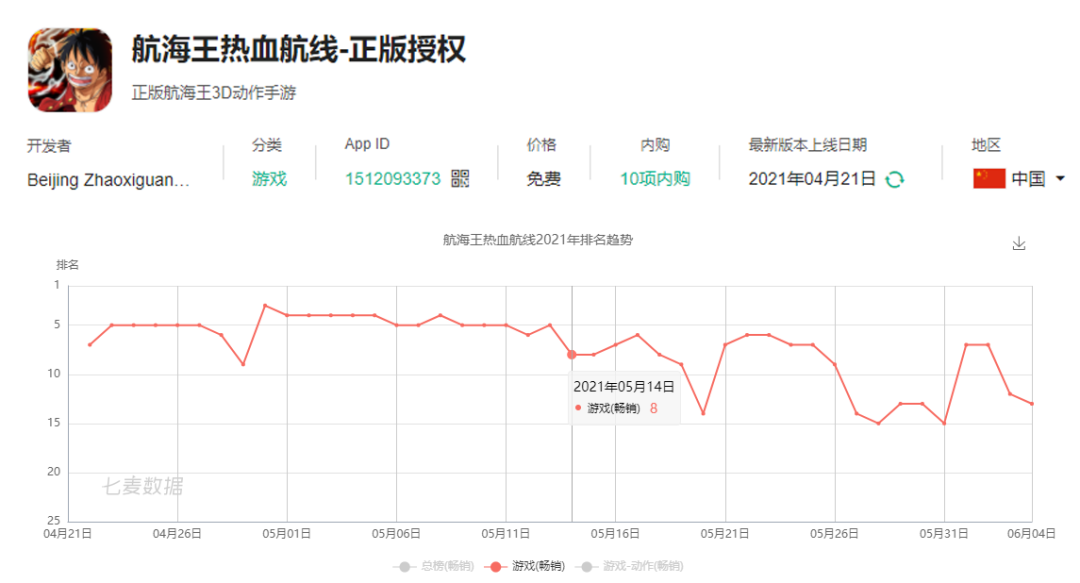Screen dimensions: 1080x583
Task: Click the 开发者 field label
Action: pos(49,146)
